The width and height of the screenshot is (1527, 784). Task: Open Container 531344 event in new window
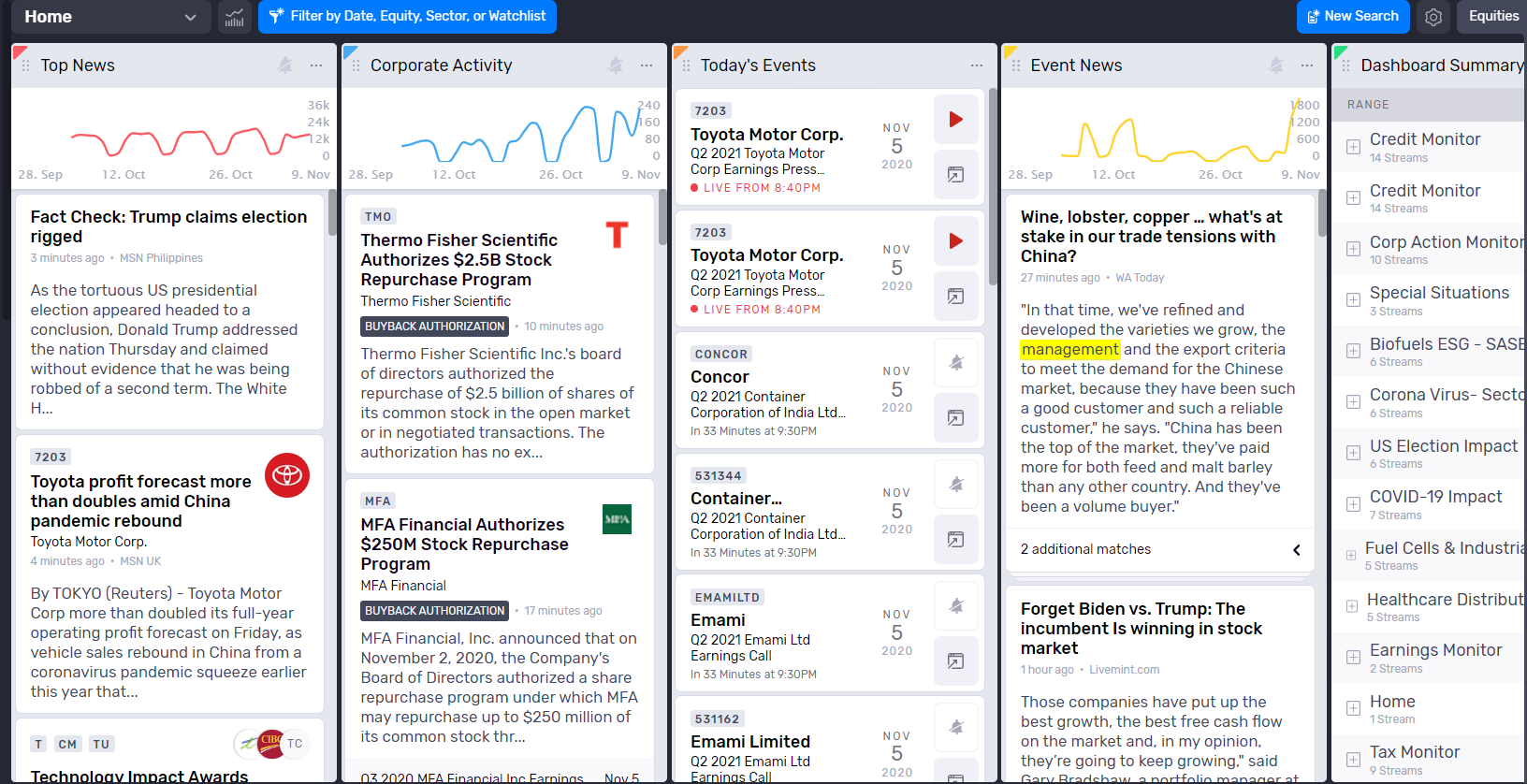coord(956,540)
